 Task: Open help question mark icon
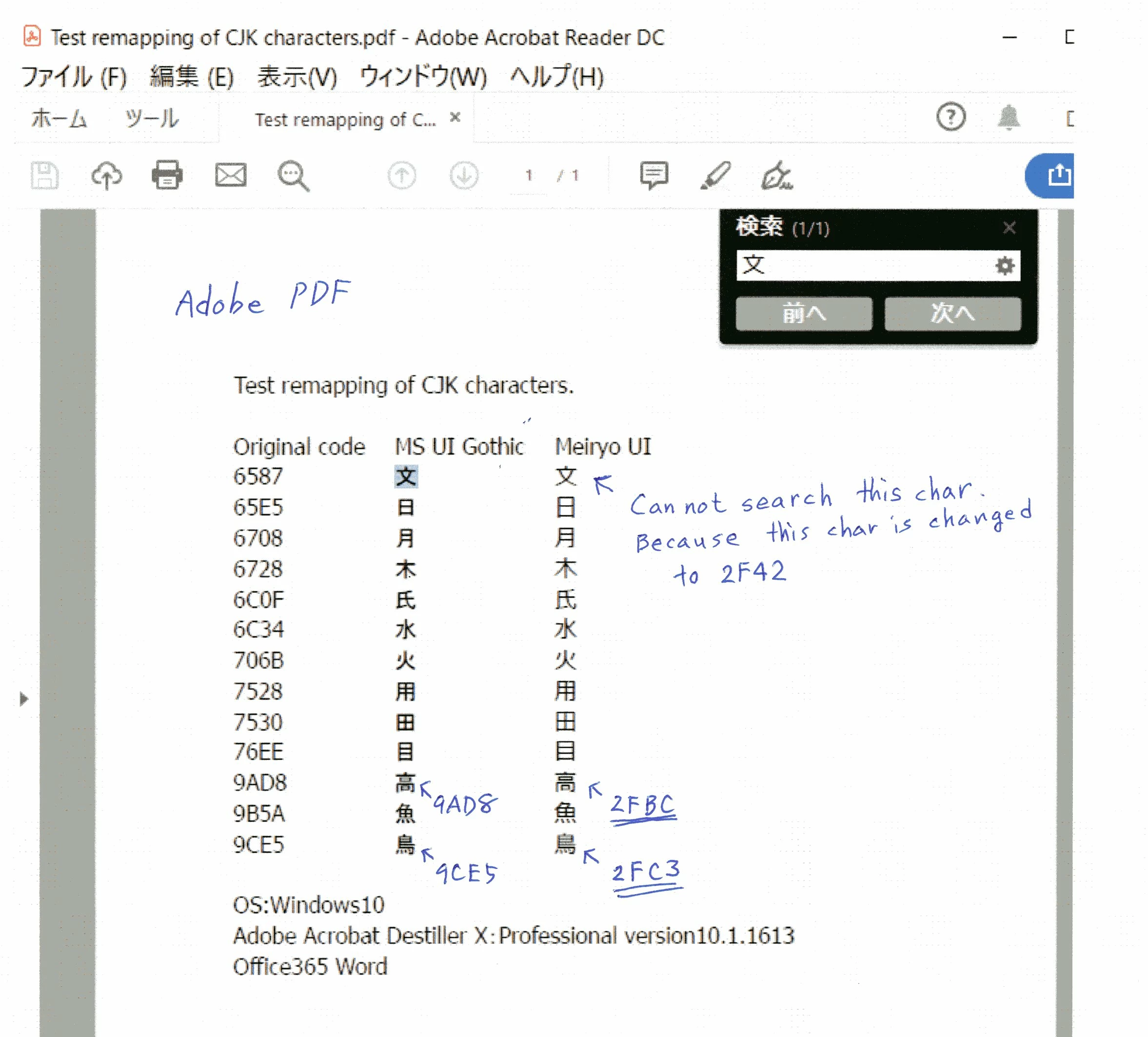coord(950,117)
